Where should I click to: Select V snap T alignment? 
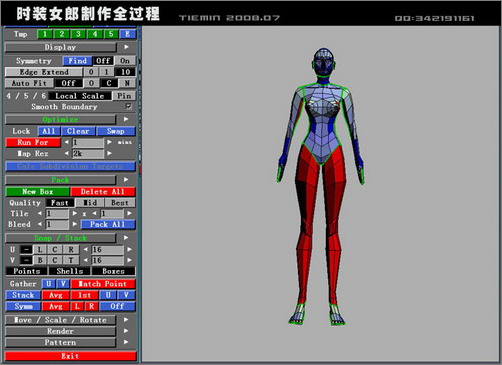pos(71,260)
